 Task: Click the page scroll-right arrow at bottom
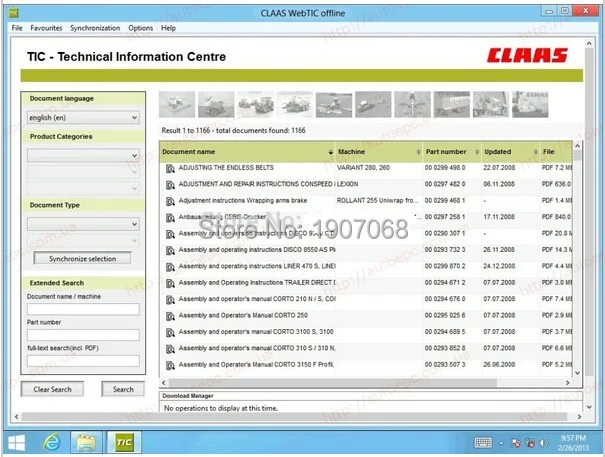tap(579, 417)
